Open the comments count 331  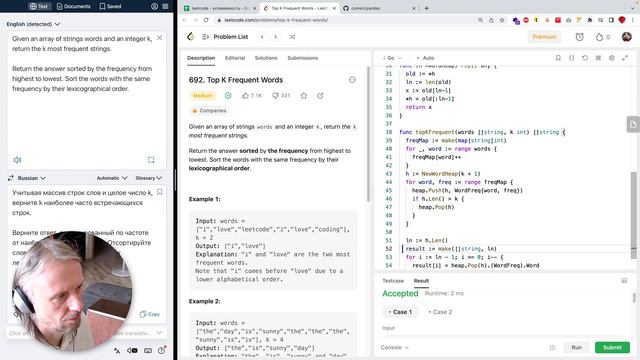(x=281, y=96)
